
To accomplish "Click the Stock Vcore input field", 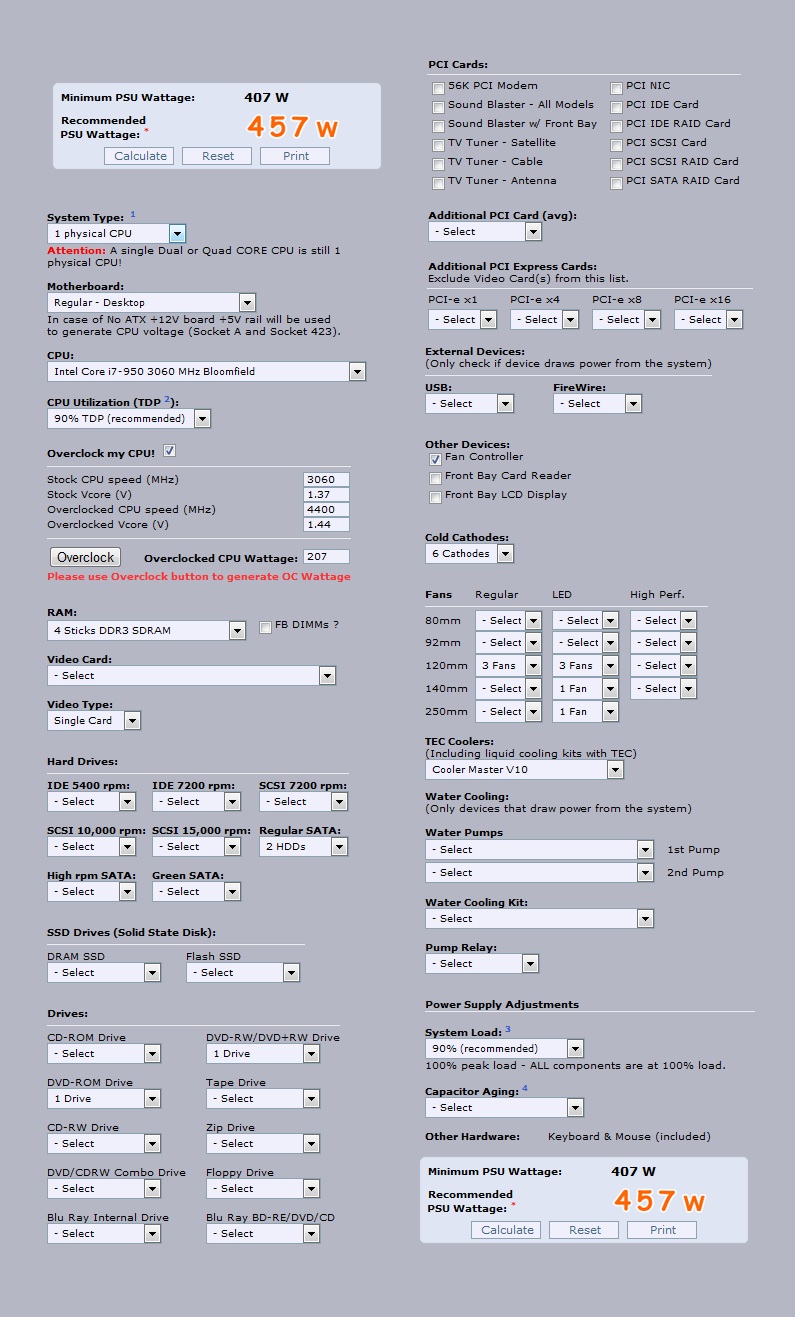I will 326,495.
